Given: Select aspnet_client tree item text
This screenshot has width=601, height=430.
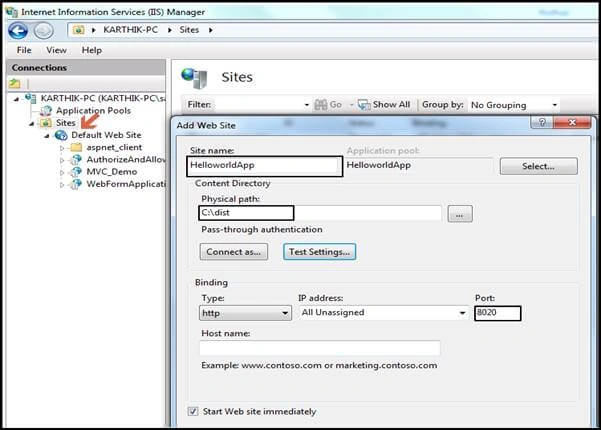Looking at the screenshot, I should [114, 148].
